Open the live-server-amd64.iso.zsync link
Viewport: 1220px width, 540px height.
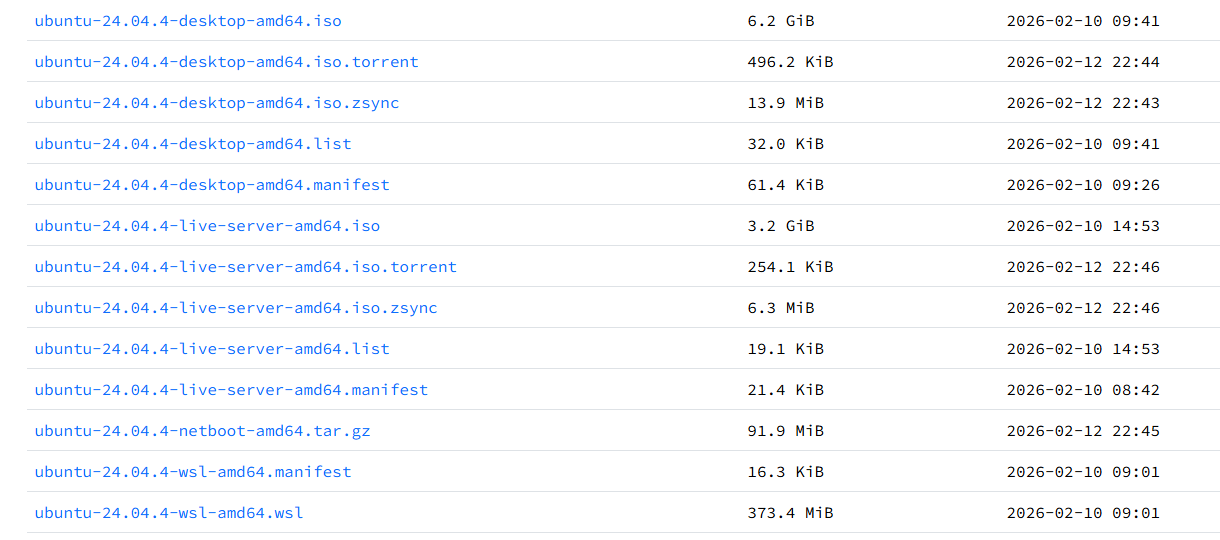pyautogui.click(x=236, y=308)
